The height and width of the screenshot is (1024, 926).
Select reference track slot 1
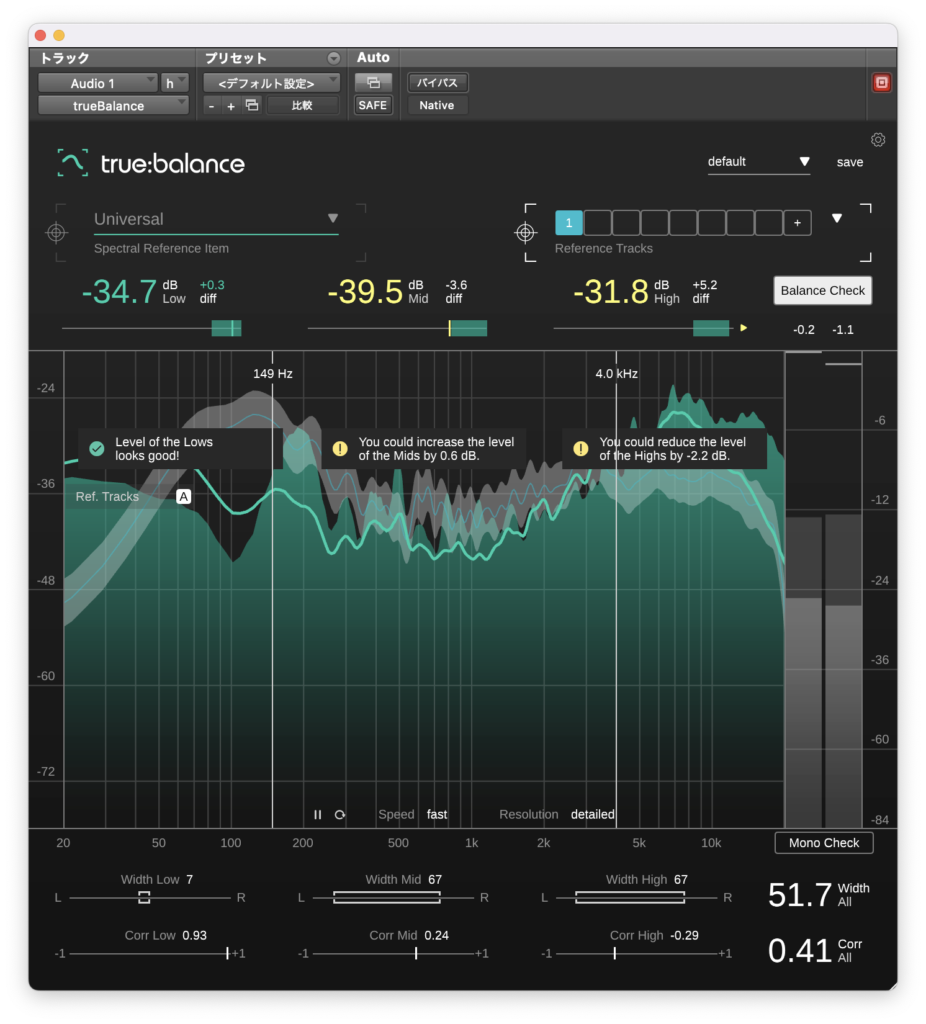click(x=569, y=223)
